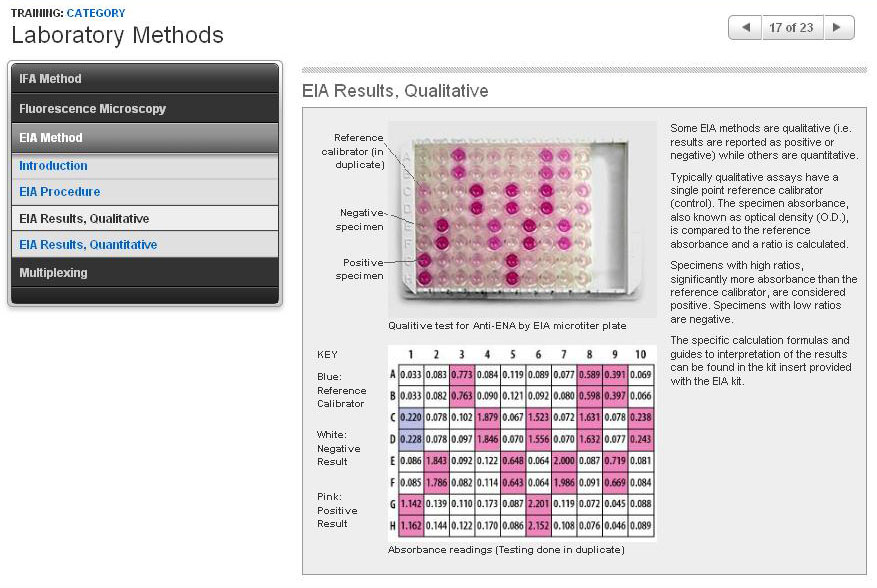Open the EIA Procedure topic

click(x=59, y=192)
